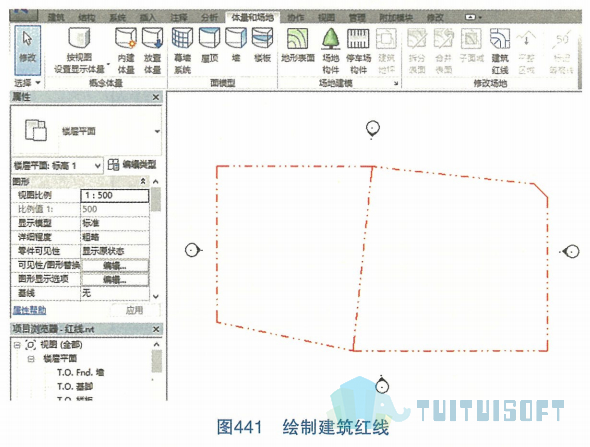Switch to the 体量和场地 ribbon tab
This screenshot has height=447, width=590.
(252, 17)
